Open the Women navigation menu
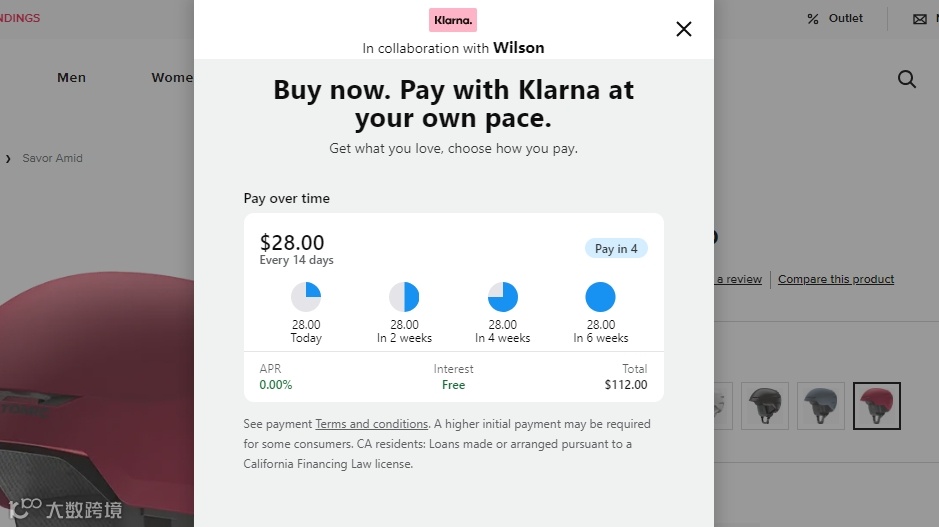The image size is (939, 527). pyautogui.click(x=172, y=78)
